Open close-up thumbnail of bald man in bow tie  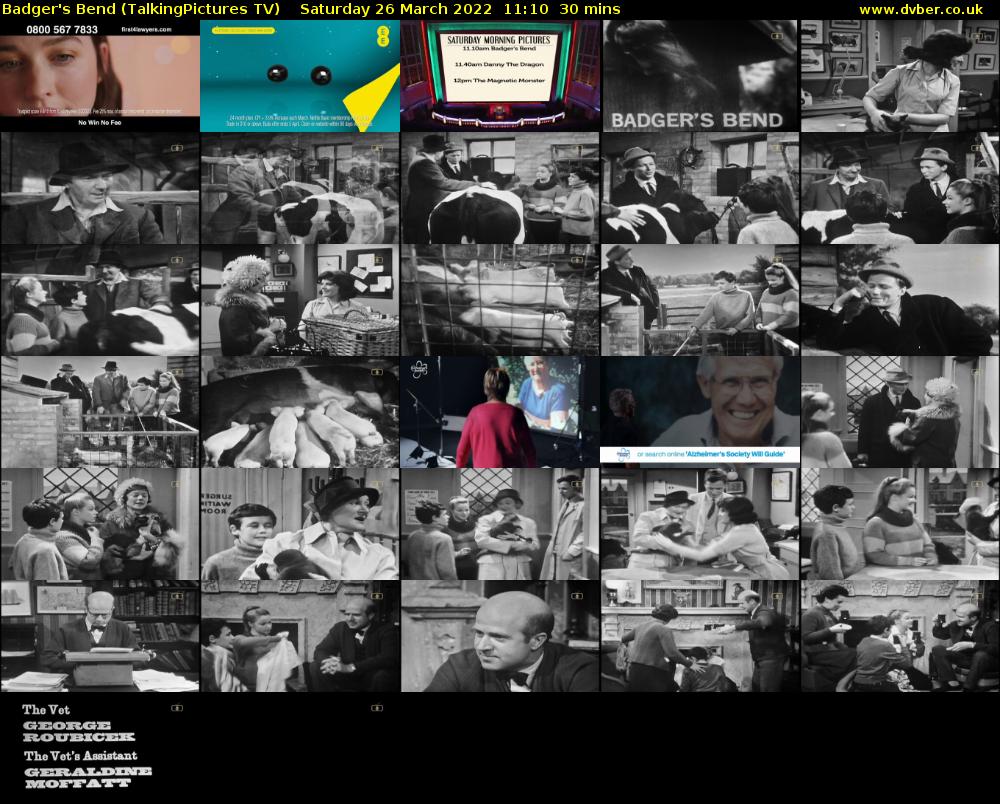[500, 636]
